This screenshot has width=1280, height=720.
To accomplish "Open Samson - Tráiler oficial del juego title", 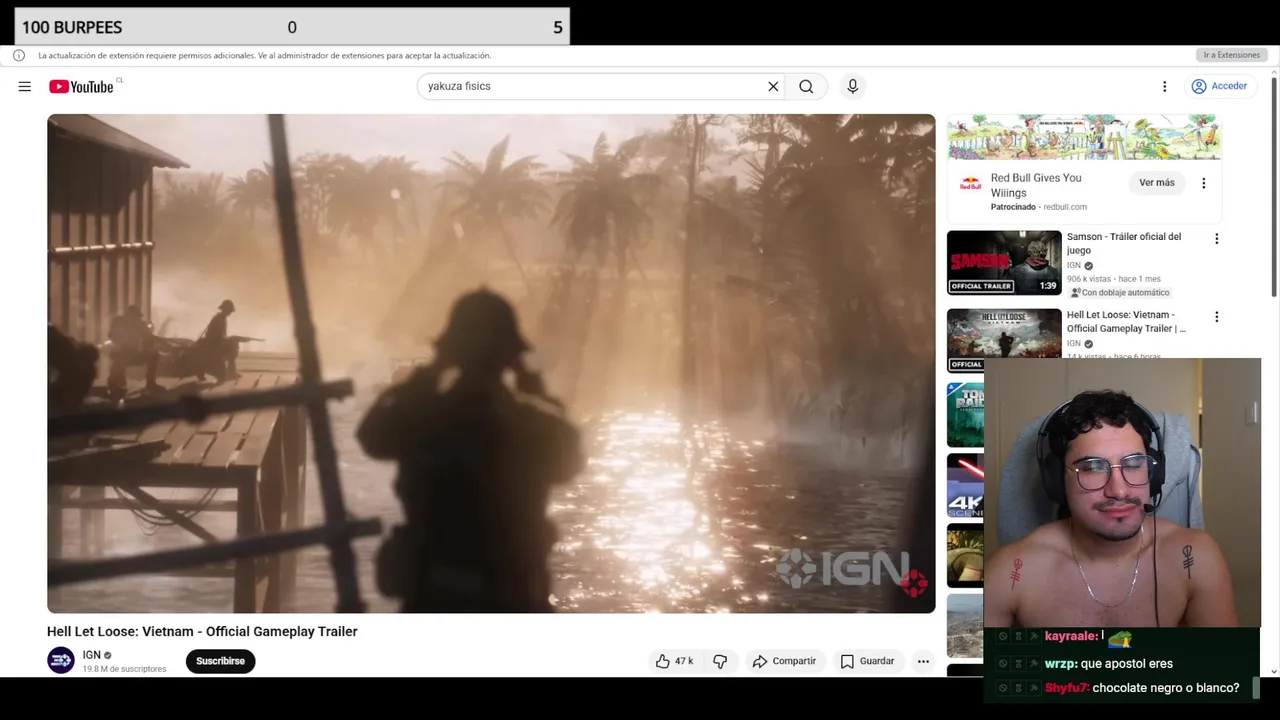I will coord(1124,243).
